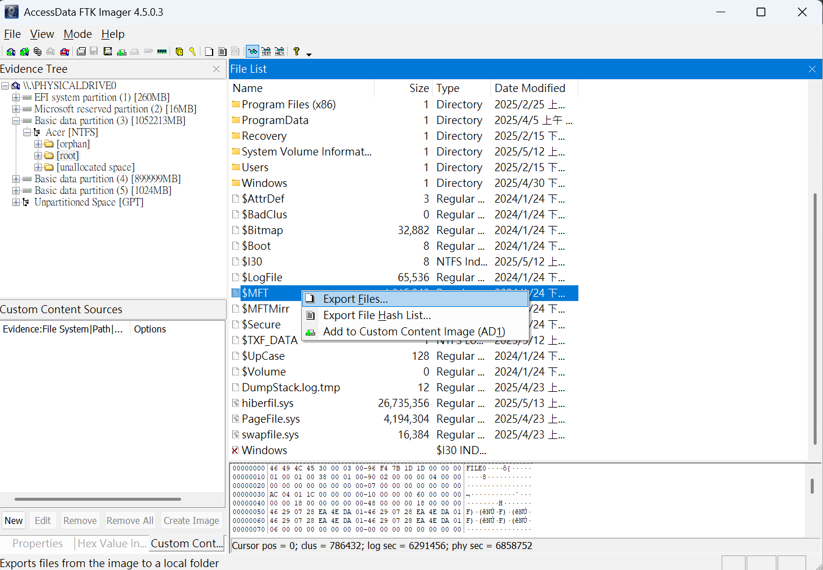Click the Create Image button
The image size is (823, 570).
coord(191,521)
